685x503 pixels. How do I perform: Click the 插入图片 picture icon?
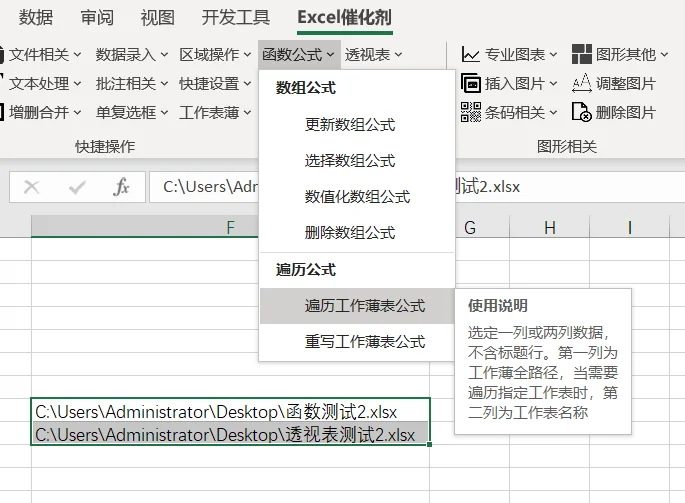[x=471, y=83]
